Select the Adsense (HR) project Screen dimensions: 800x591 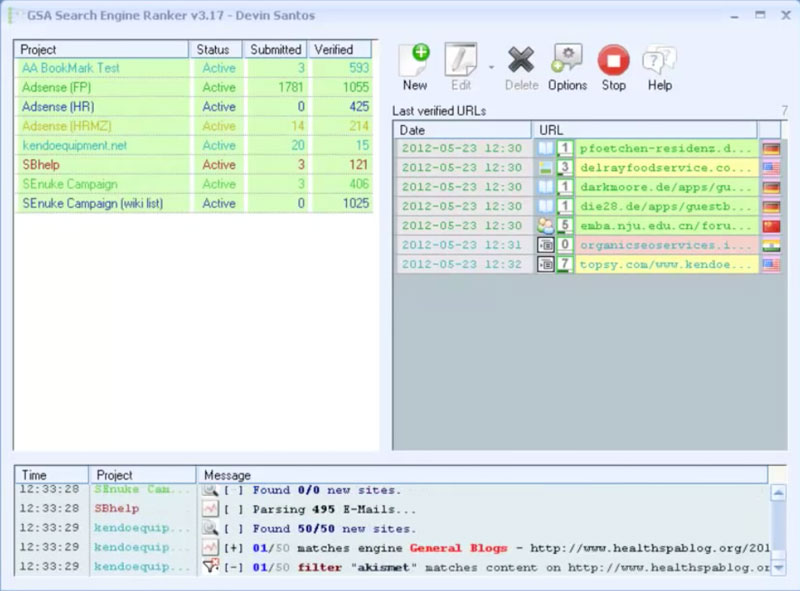tap(194, 107)
